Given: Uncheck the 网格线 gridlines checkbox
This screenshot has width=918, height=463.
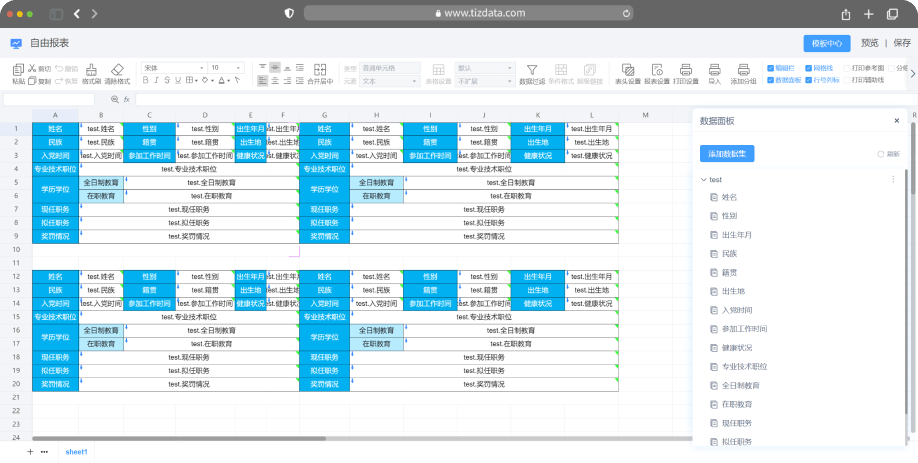Looking at the screenshot, I should pos(809,68).
